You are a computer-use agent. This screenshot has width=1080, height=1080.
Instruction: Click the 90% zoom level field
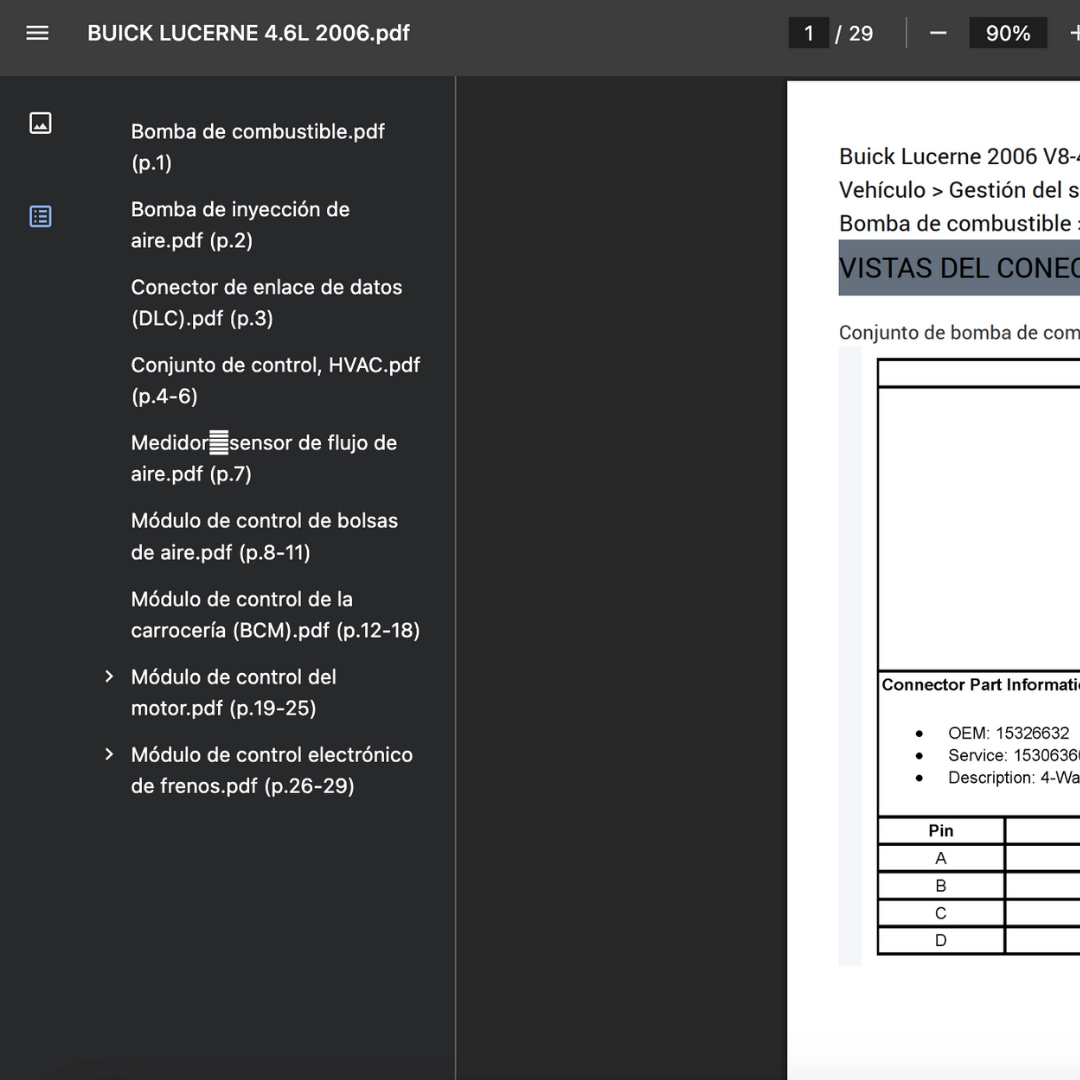tap(1008, 33)
